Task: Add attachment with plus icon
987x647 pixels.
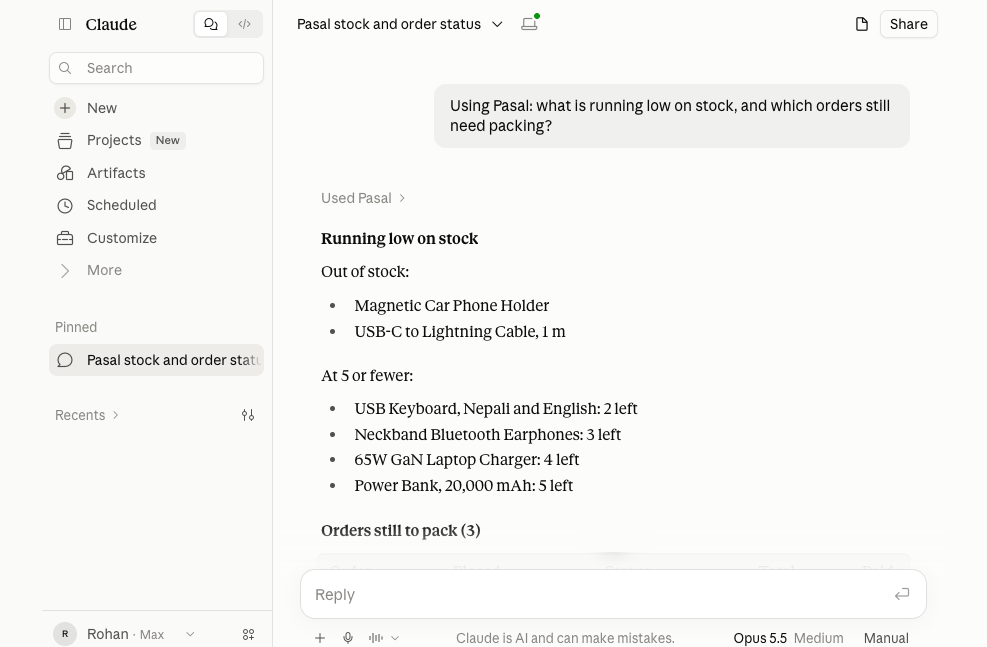Action: 320,638
